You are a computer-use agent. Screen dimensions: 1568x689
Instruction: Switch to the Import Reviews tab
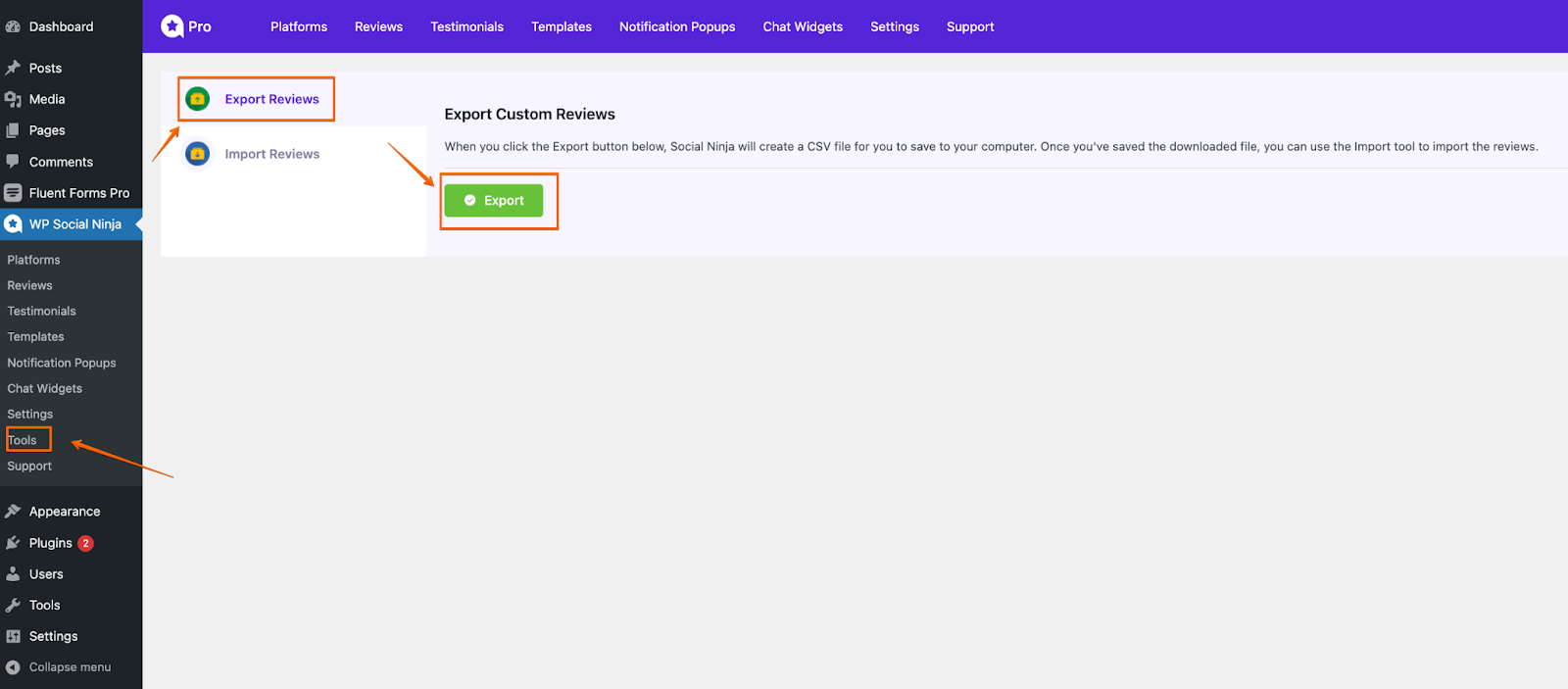(x=271, y=154)
